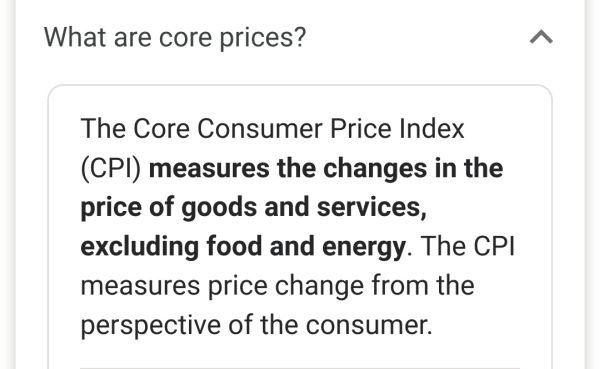Click the line 'perspective of the consumer.'

point(256,325)
